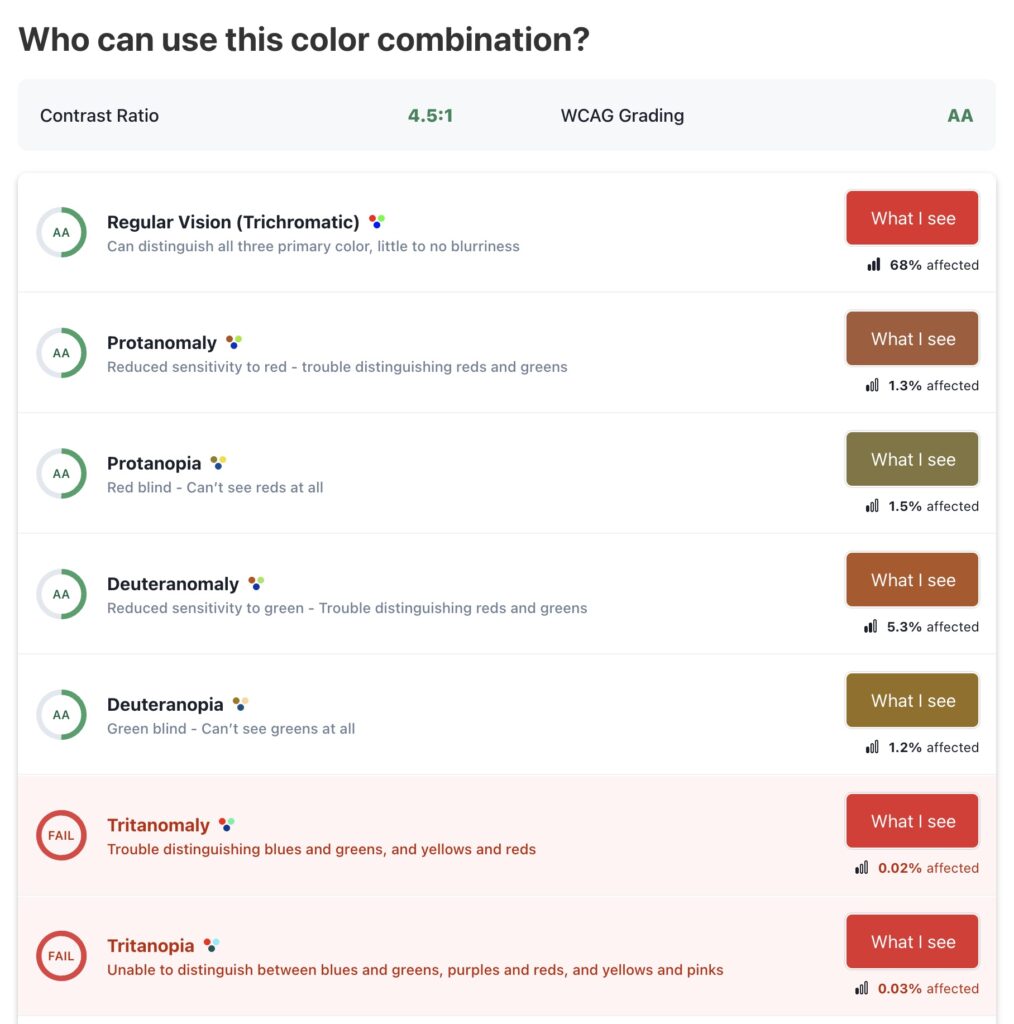Click the bar chart icon beside 5.3% affected
This screenshot has height=1024, width=1014.
pyautogui.click(x=871, y=627)
